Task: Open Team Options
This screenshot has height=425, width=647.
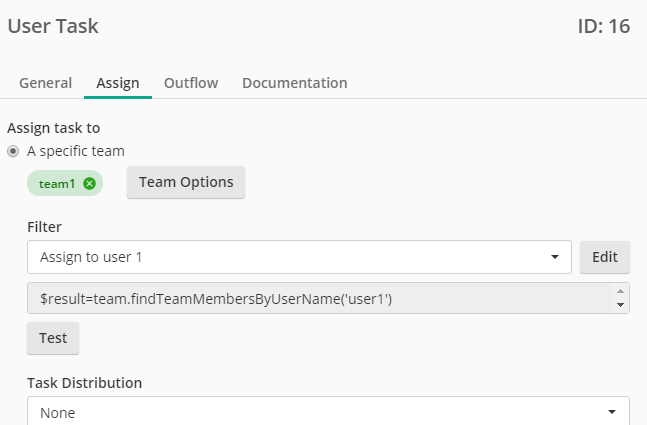Action: pos(186,182)
